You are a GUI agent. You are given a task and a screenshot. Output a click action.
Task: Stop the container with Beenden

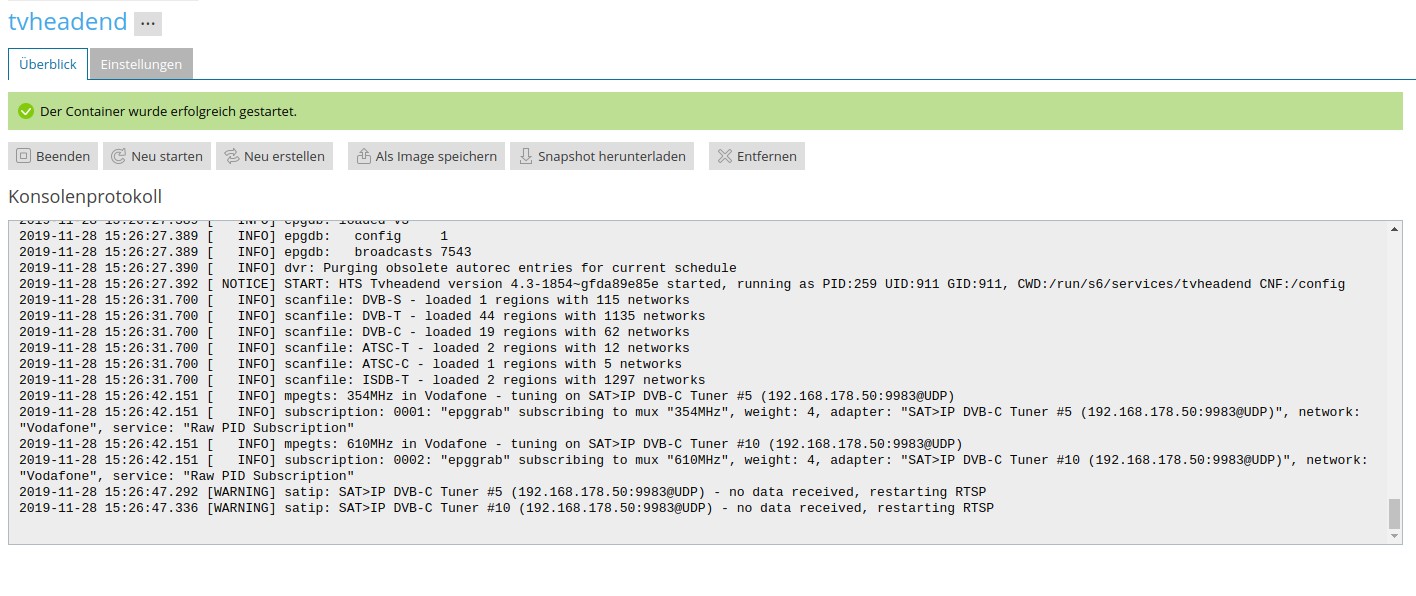click(53, 156)
